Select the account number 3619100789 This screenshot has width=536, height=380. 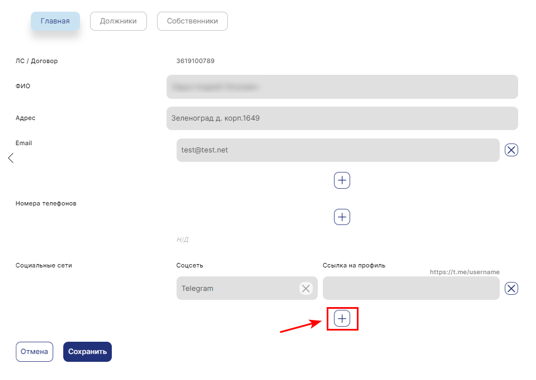tap(196, 61)
